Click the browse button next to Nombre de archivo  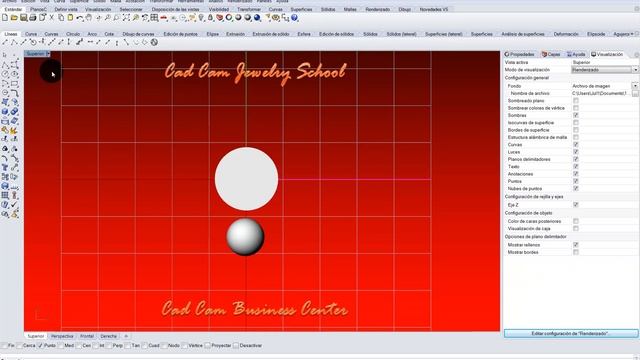(635, 93)
